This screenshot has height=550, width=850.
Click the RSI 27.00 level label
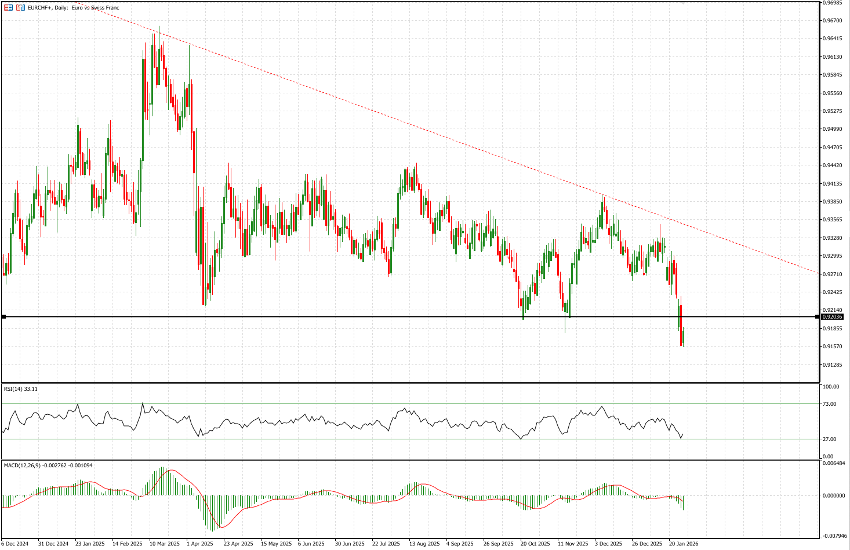(828, 439)
